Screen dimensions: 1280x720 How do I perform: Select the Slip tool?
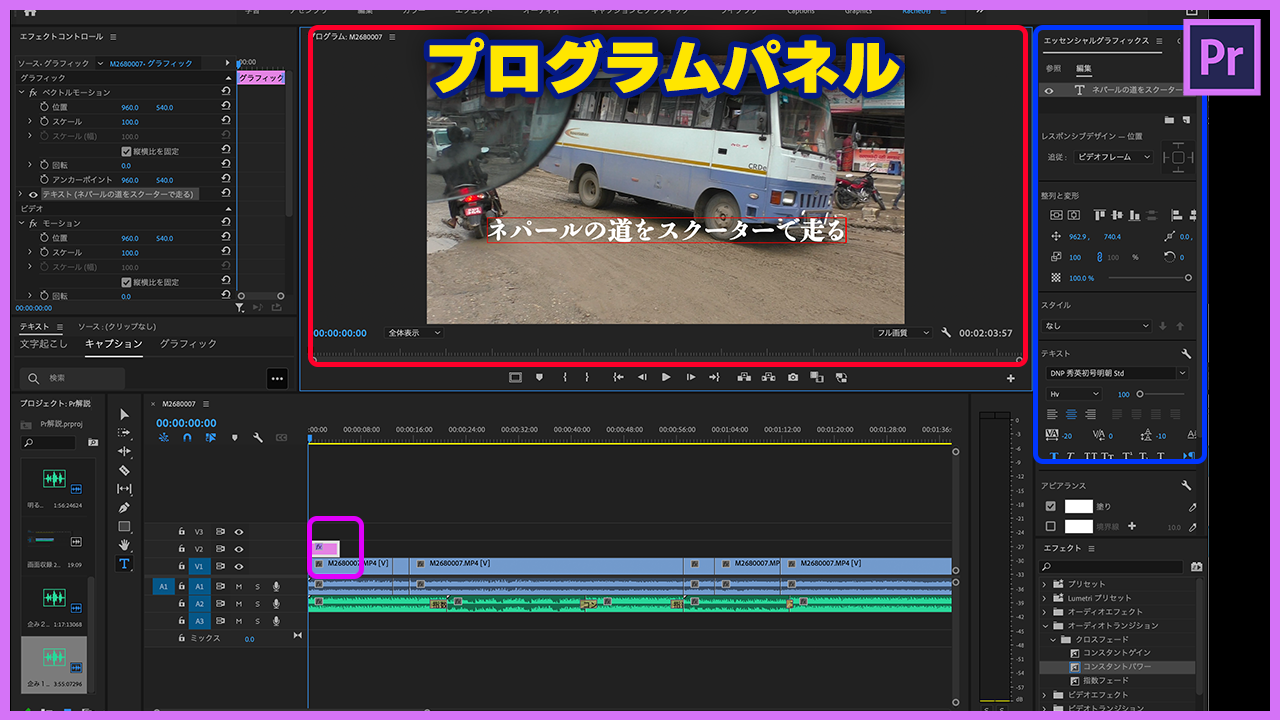124,489
